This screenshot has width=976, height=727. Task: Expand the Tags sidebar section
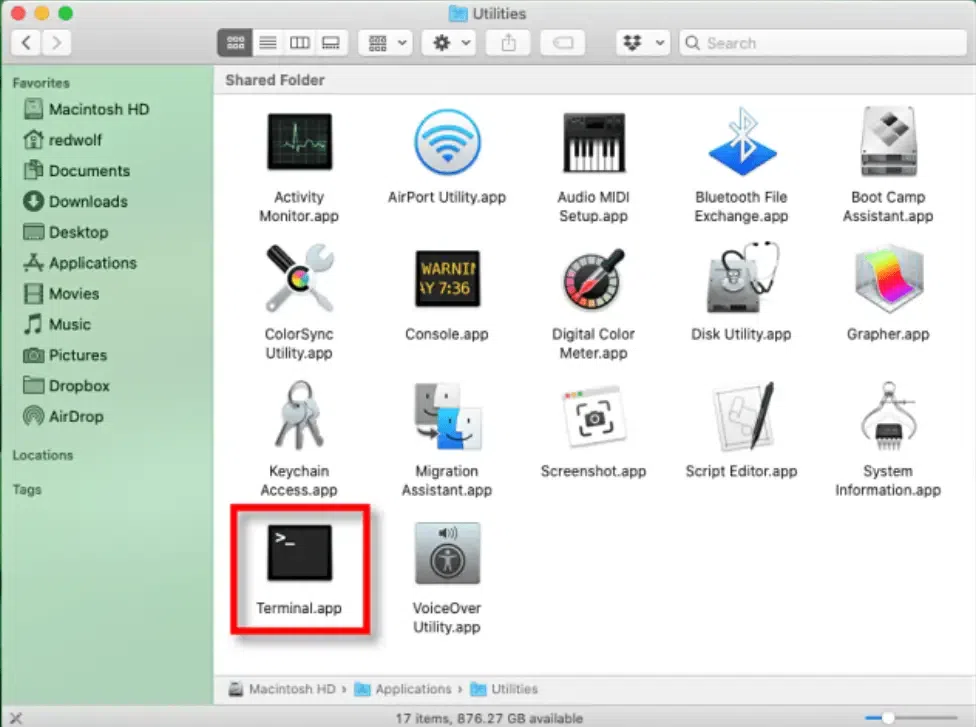click(x=27, y=489)
